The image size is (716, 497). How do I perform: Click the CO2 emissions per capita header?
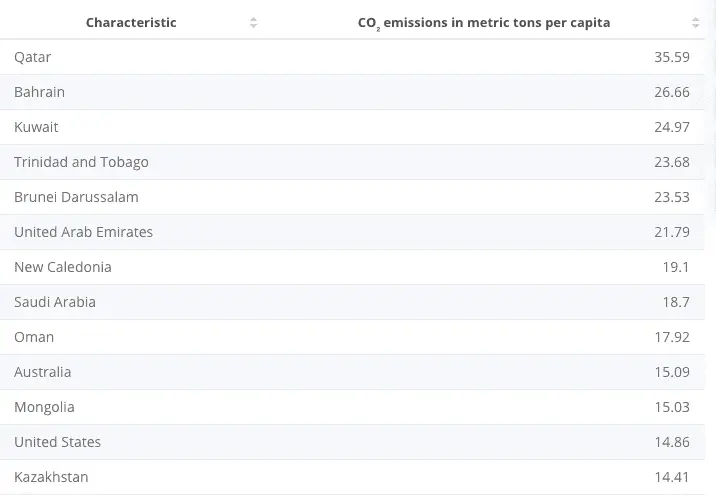[x=484, y=22]
